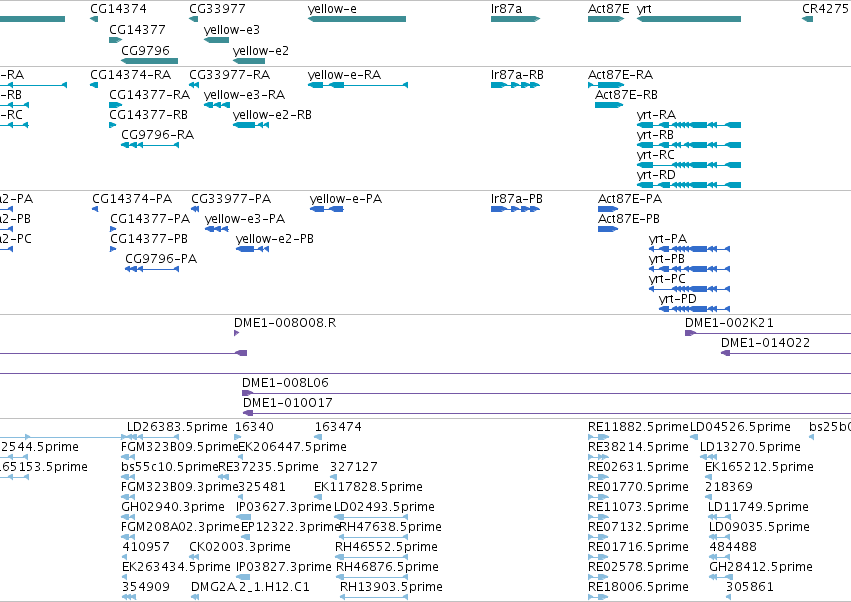The height and width of the screenshot is (602, 851).
Task: Select protein Act87E-PA
Action: 630,199
